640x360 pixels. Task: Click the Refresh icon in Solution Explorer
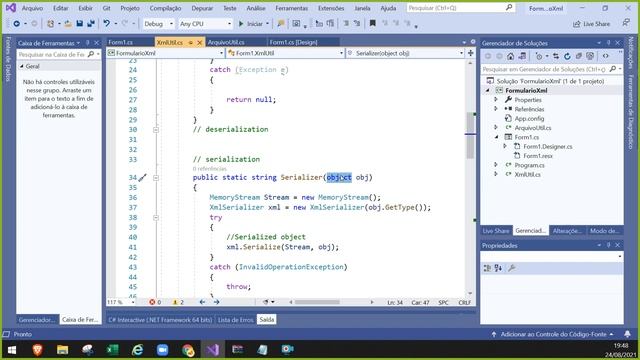(567, 56)
